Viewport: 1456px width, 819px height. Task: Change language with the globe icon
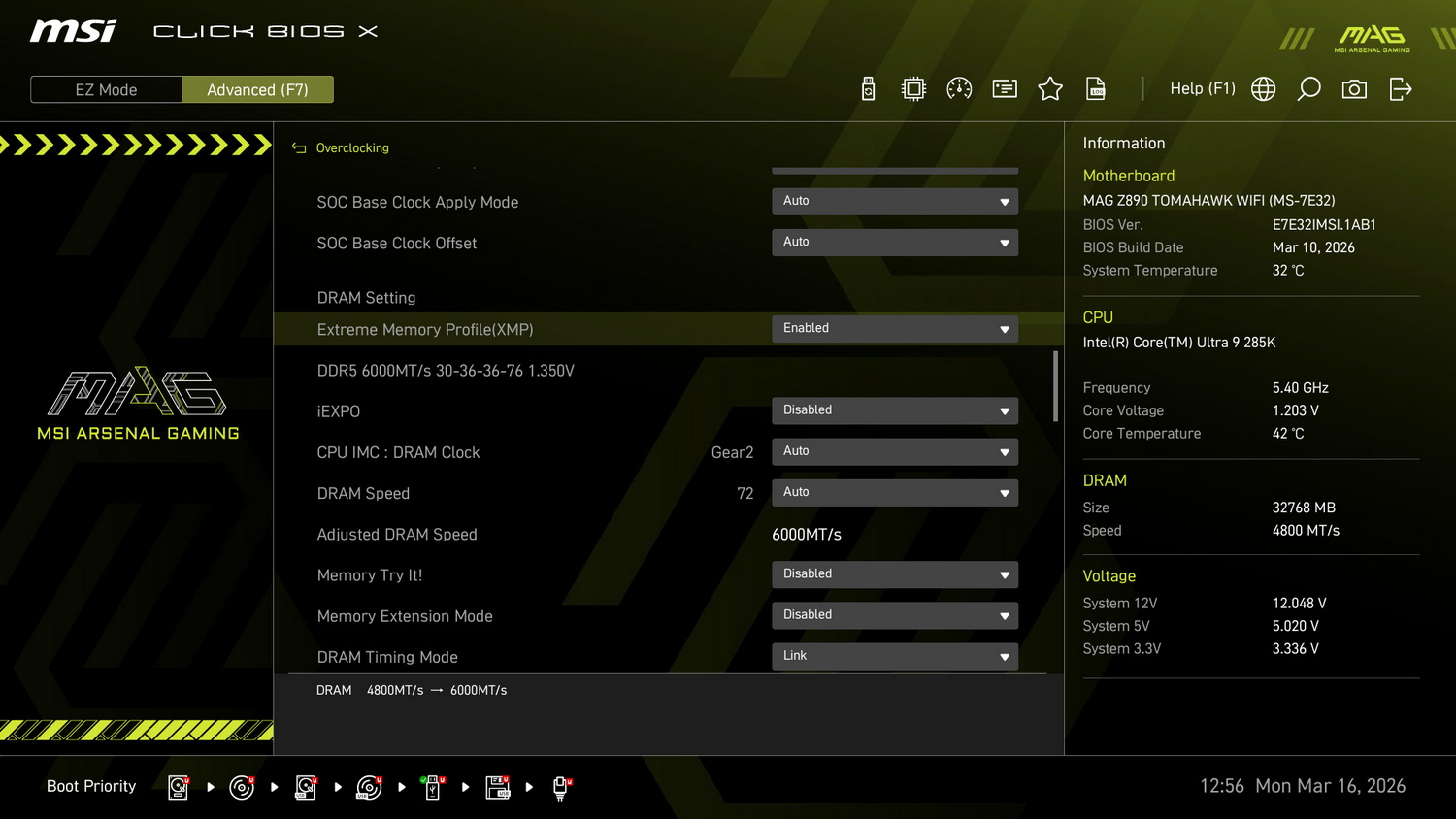tap(1264, 89)
